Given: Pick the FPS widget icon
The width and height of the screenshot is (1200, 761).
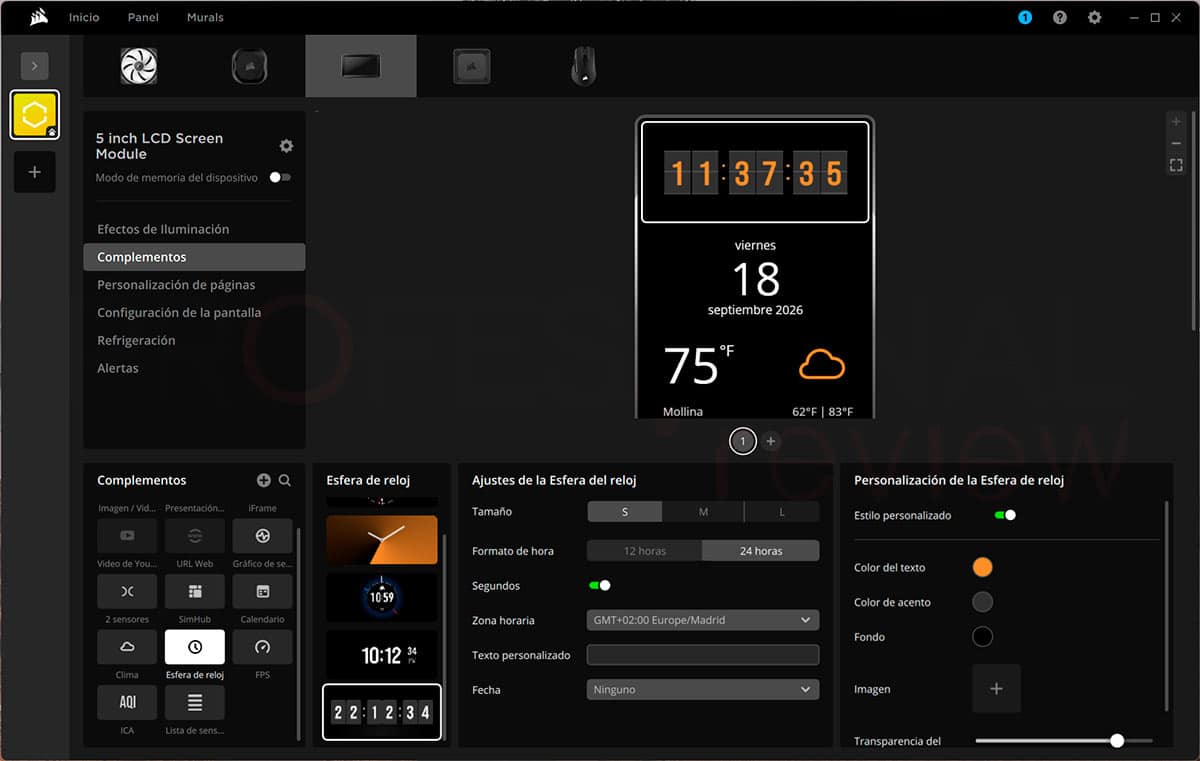Looking at the screenshot, I should click(262, 647).
